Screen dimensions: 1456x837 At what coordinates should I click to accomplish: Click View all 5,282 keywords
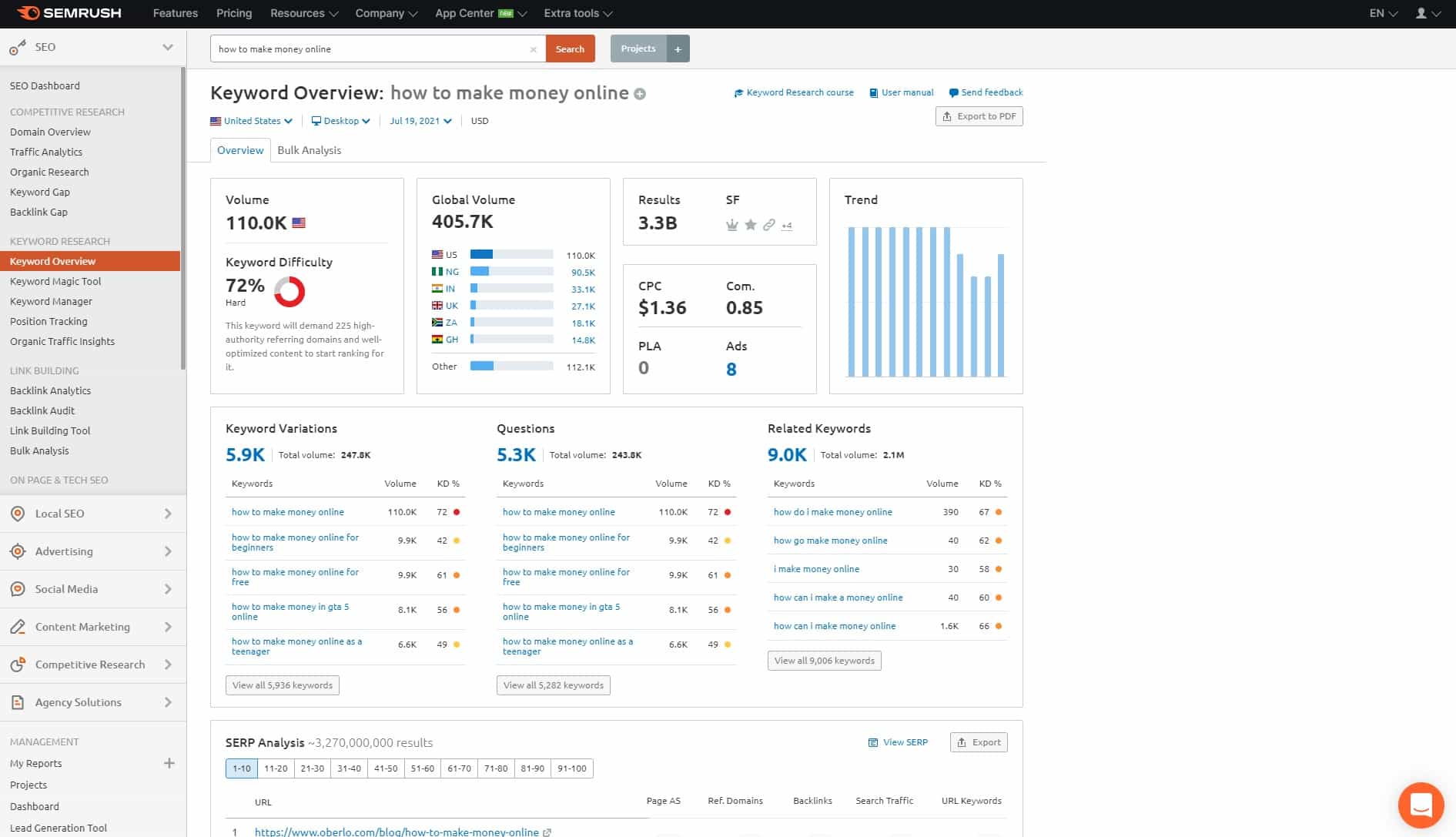coord(554,685)
